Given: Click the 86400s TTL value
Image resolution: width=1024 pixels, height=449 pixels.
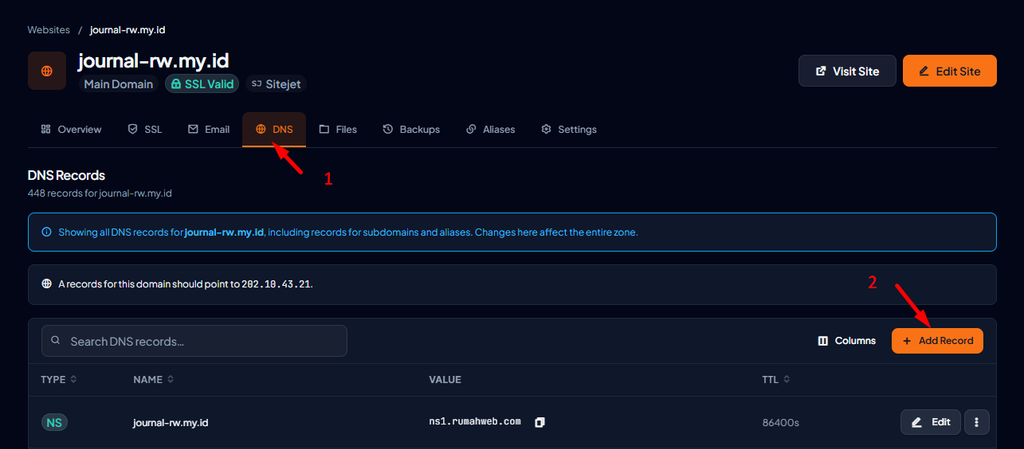Looking at the screenshot, I should pyautogui.click(x=780, y=422).
